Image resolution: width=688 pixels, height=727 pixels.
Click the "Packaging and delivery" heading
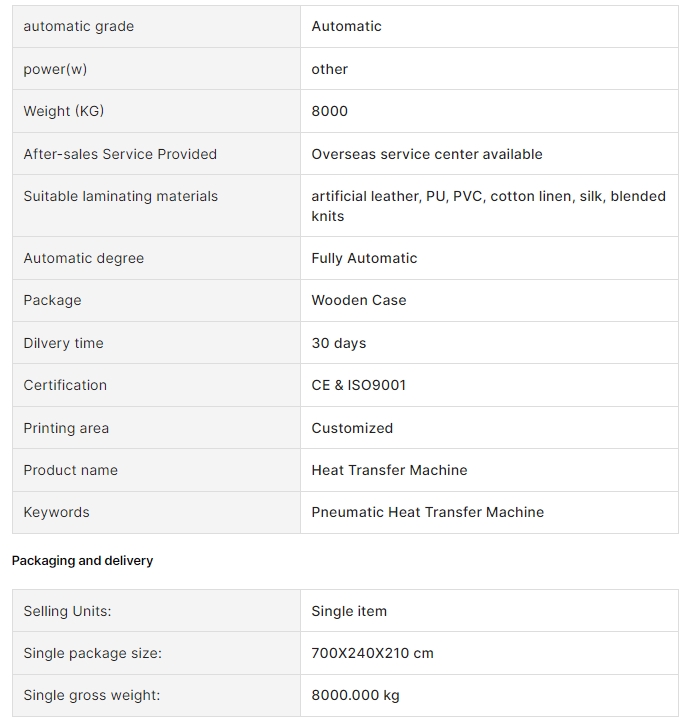coord(82,561)
